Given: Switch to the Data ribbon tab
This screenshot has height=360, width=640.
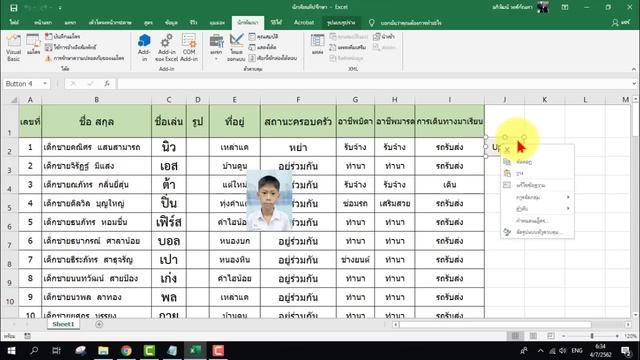Looking at the screenshot, I should click(x=171, y=22).
